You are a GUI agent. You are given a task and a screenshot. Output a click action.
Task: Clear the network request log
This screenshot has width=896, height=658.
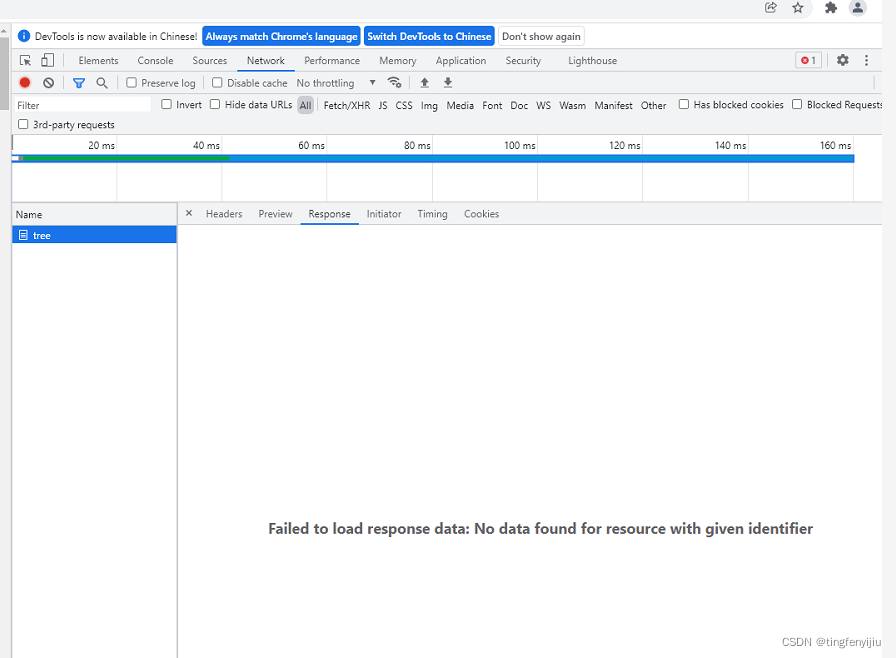click(48, 82)
